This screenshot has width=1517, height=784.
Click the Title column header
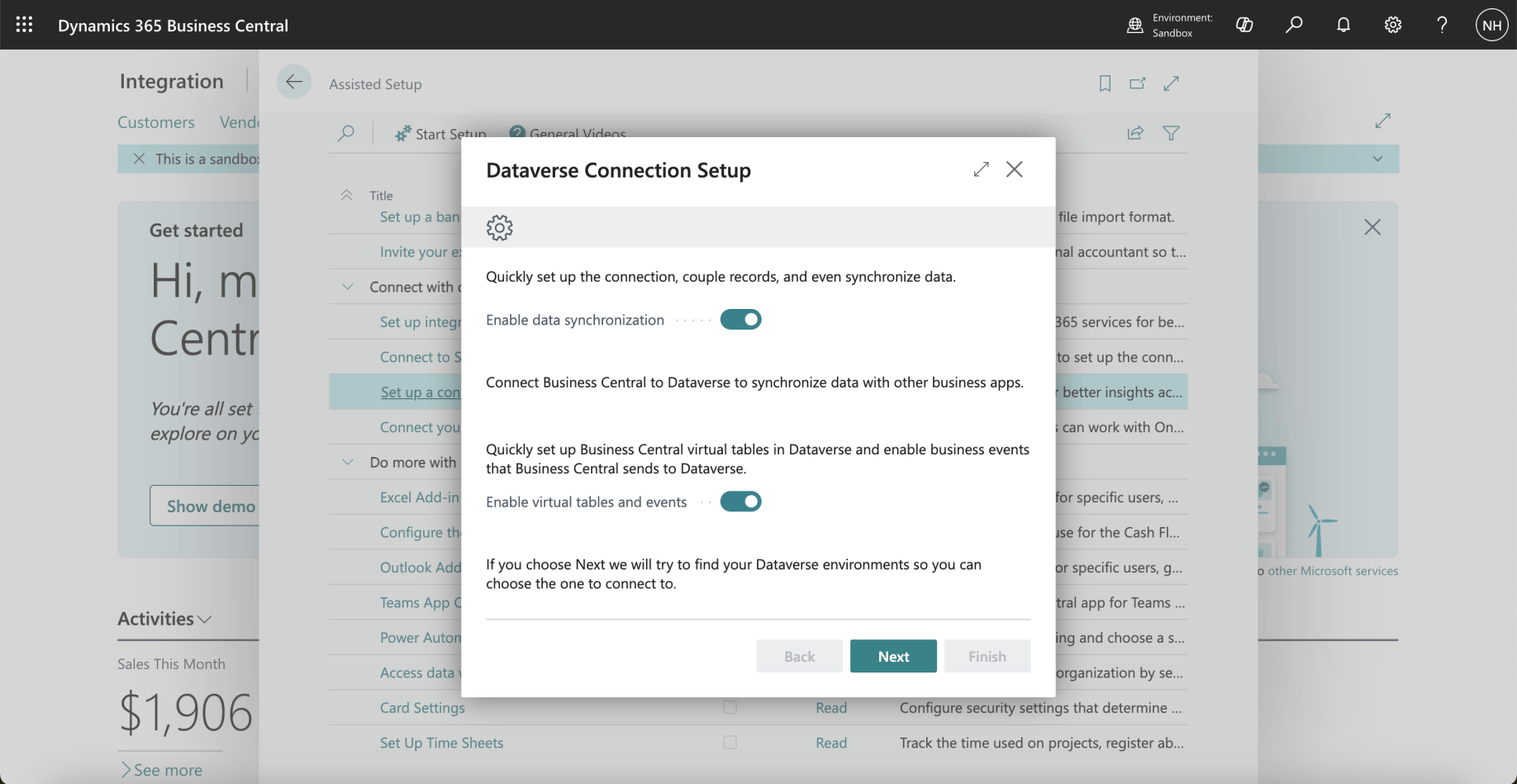[381, 196]
